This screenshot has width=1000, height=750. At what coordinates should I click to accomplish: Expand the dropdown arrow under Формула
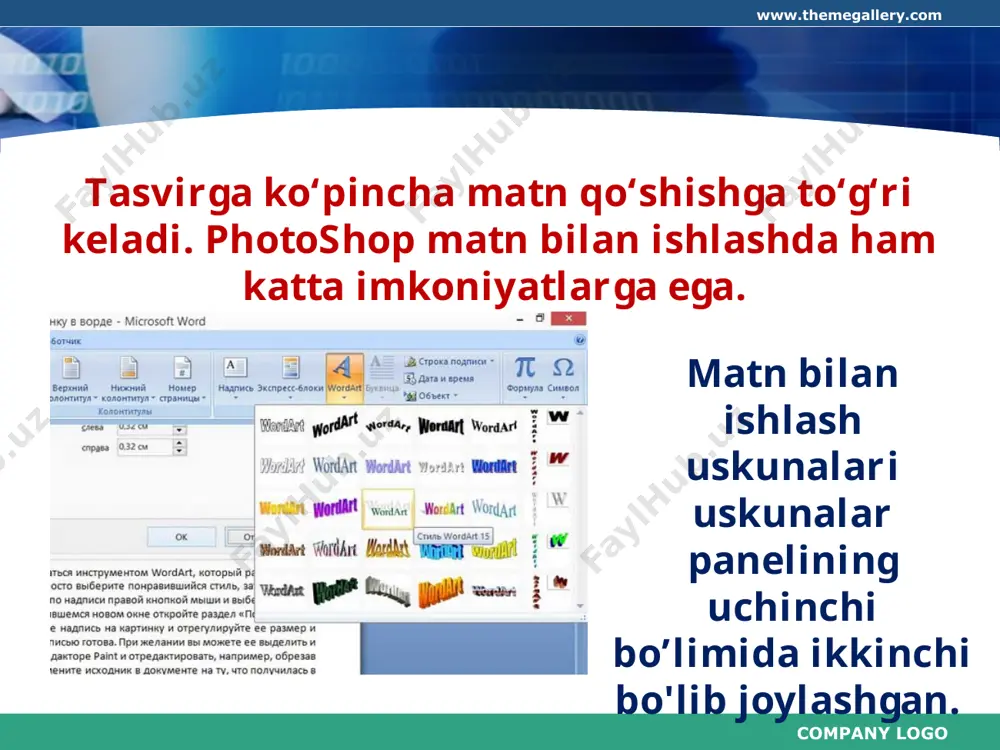pyautogui.click(x=525, y=398)
